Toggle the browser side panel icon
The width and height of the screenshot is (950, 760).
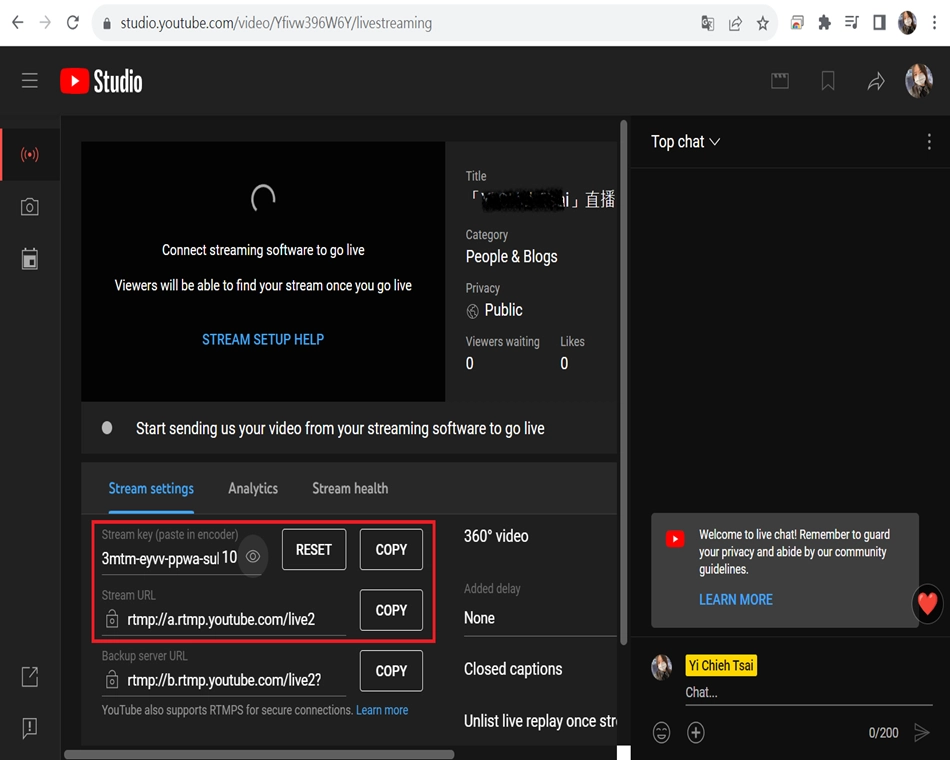879,23
